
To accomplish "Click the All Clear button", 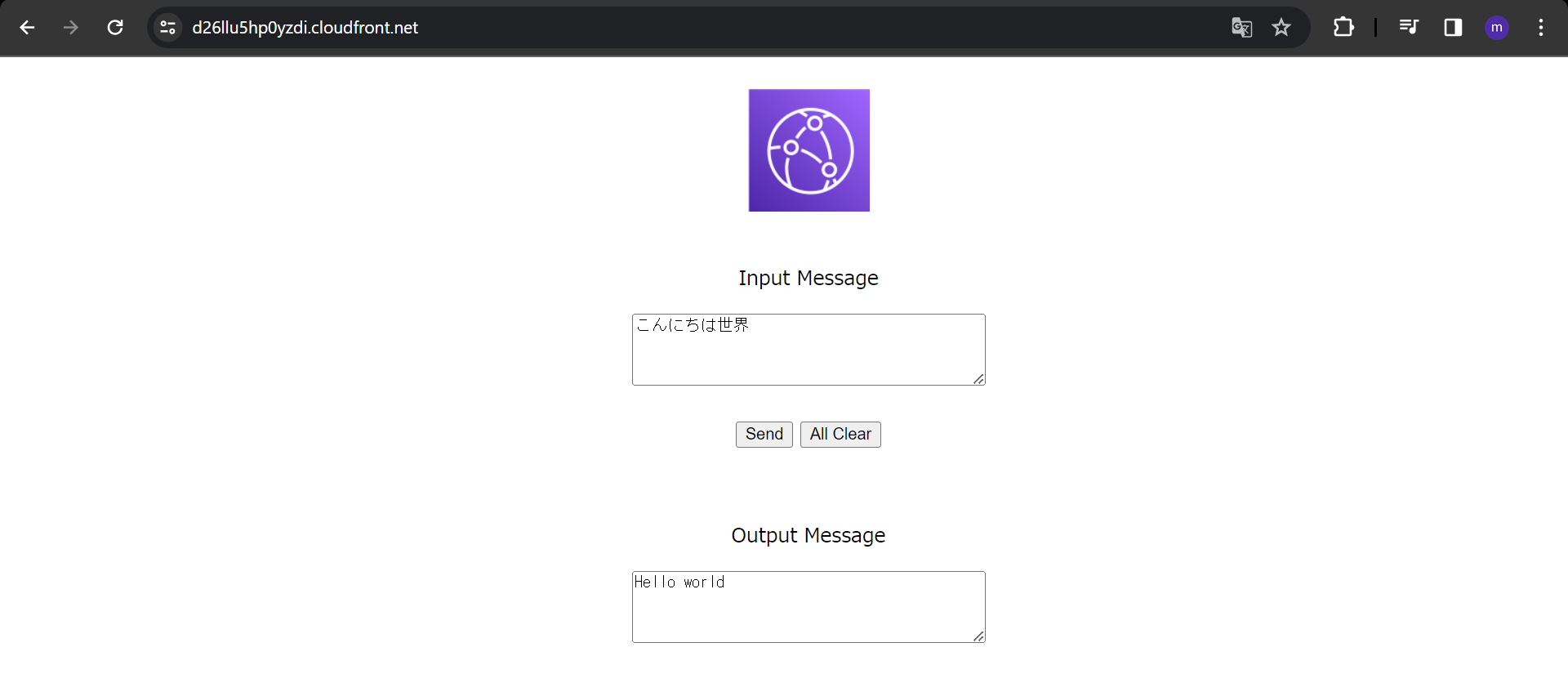I will coord(840,435).
